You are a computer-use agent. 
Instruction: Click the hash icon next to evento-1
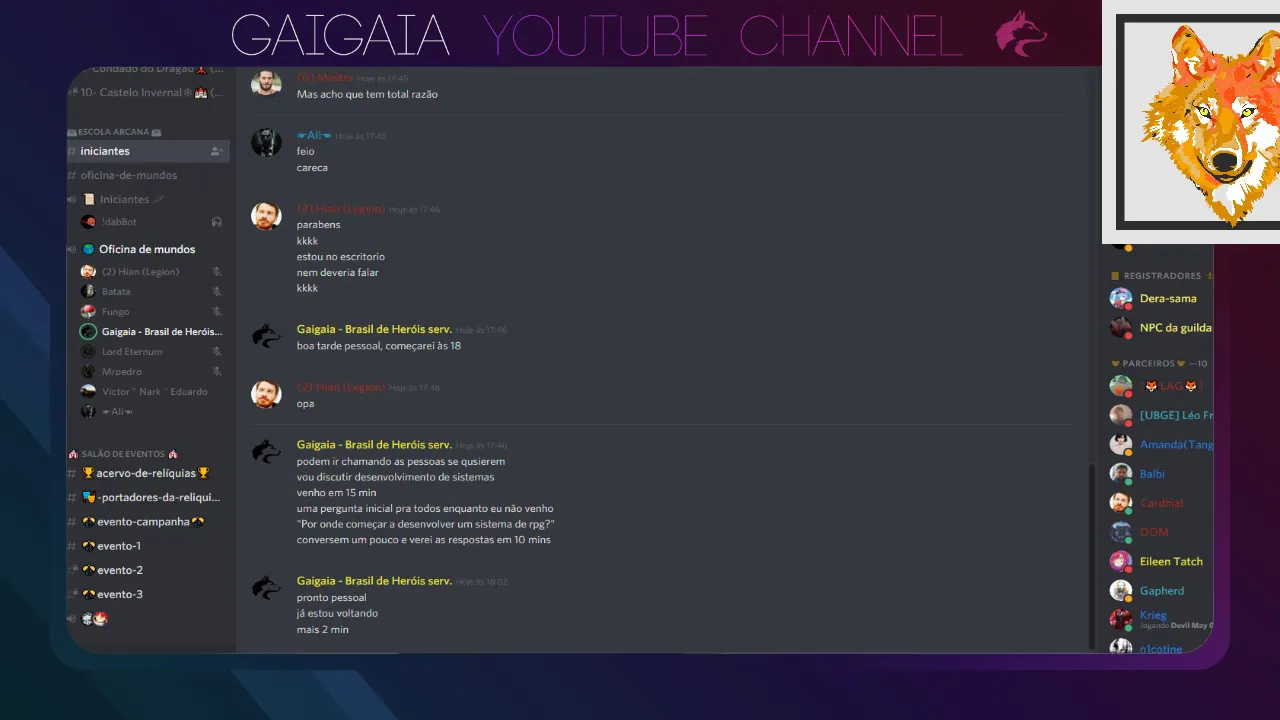coord(72,546)
